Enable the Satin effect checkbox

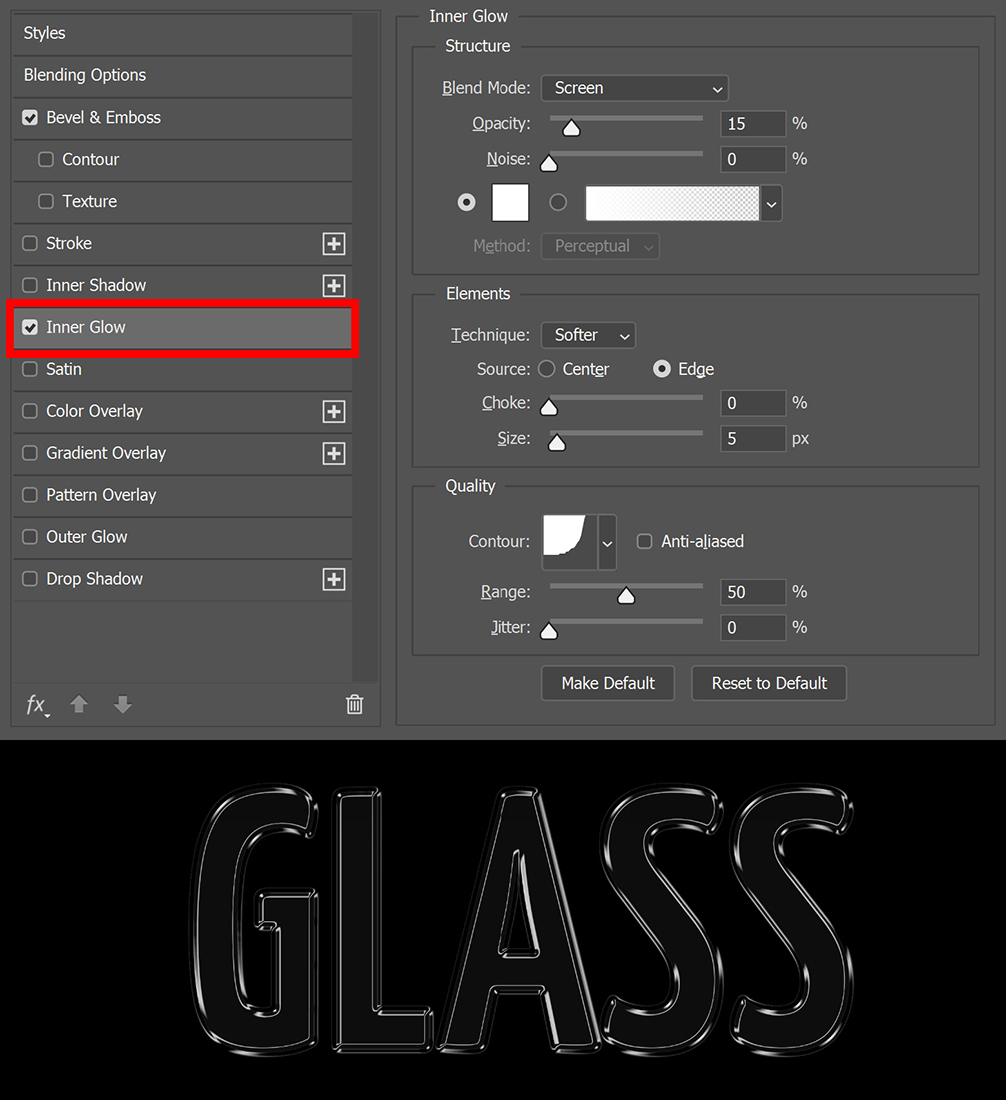click(x=30, y=369)
